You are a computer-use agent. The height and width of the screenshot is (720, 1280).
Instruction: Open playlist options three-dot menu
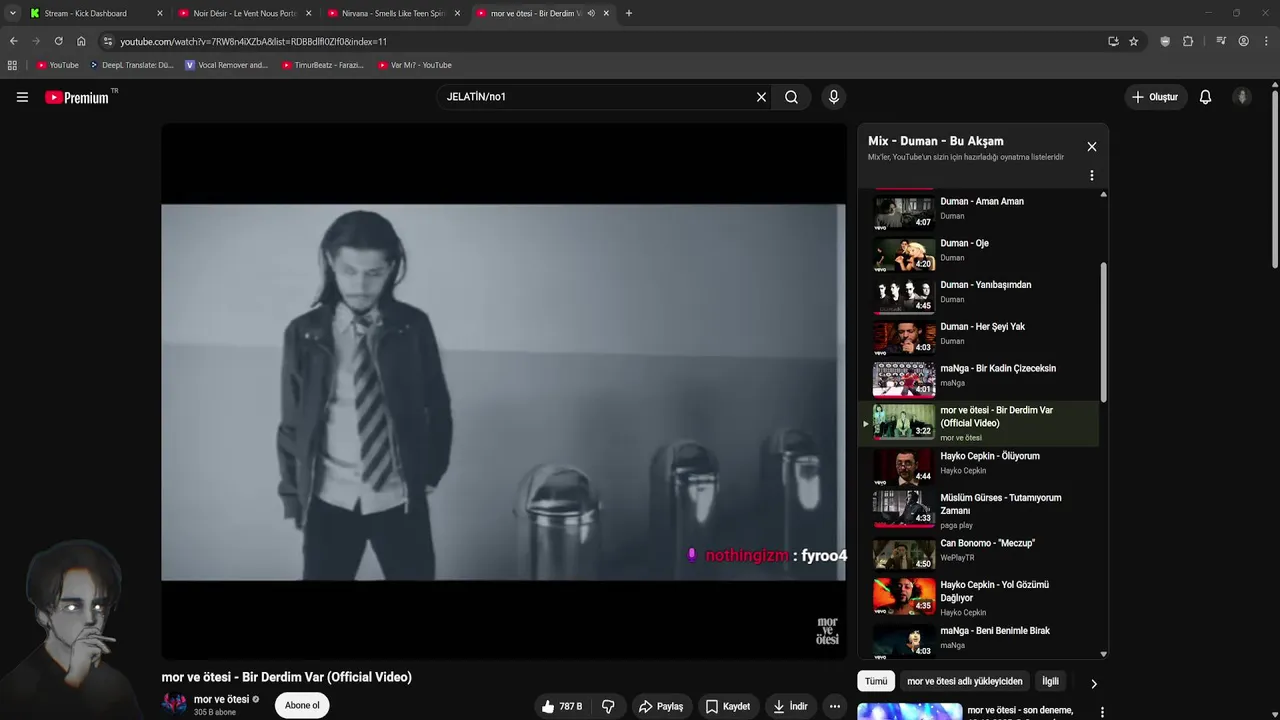coord(1091,175)
